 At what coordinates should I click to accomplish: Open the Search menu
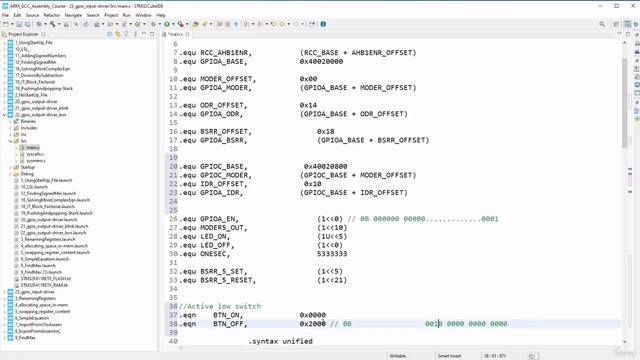(93, 15)
